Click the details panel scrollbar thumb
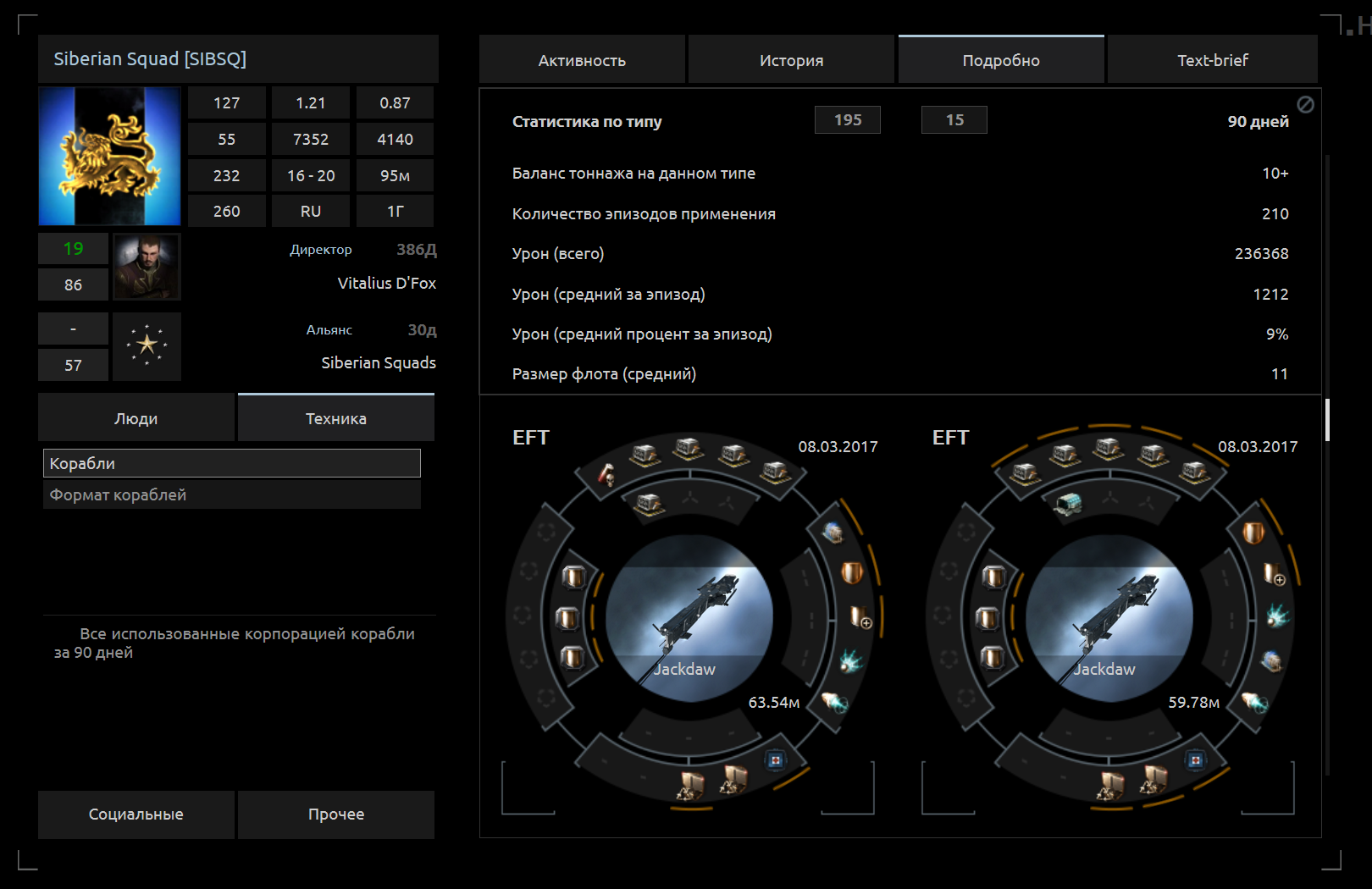Screen dimensions: 1372x889 [x=1327, y=420]
